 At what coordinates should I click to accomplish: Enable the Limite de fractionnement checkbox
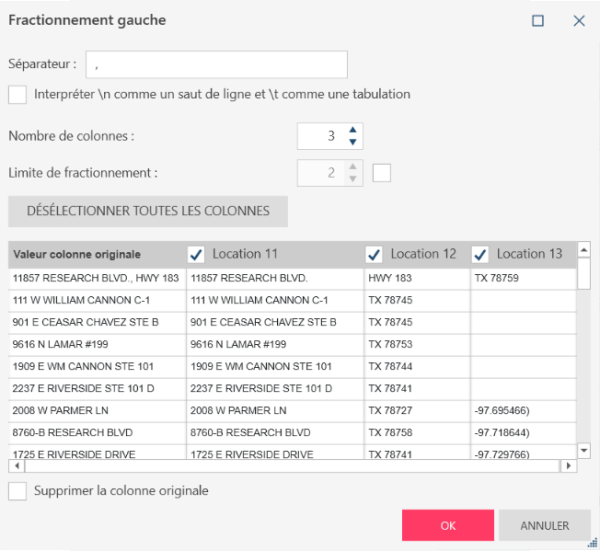(381, 173)
